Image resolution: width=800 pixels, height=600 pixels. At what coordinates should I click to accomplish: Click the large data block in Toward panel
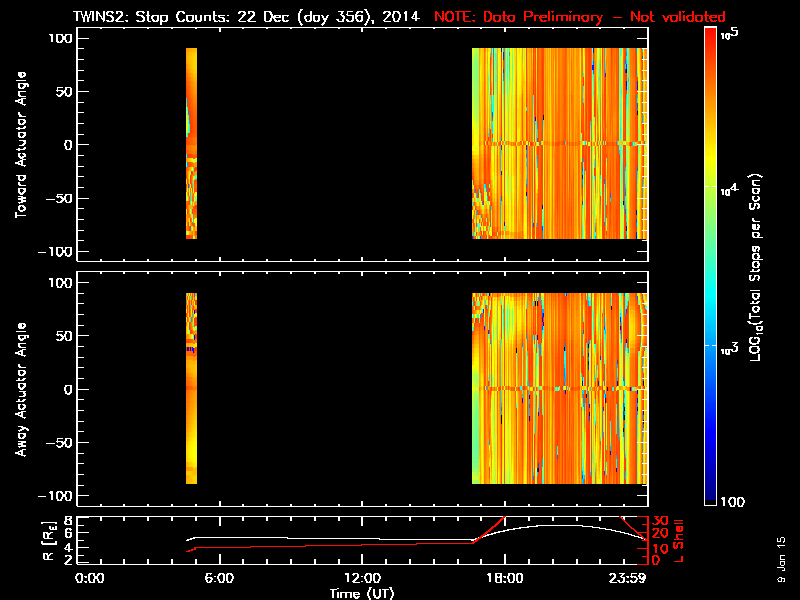[x=558, y=143]
